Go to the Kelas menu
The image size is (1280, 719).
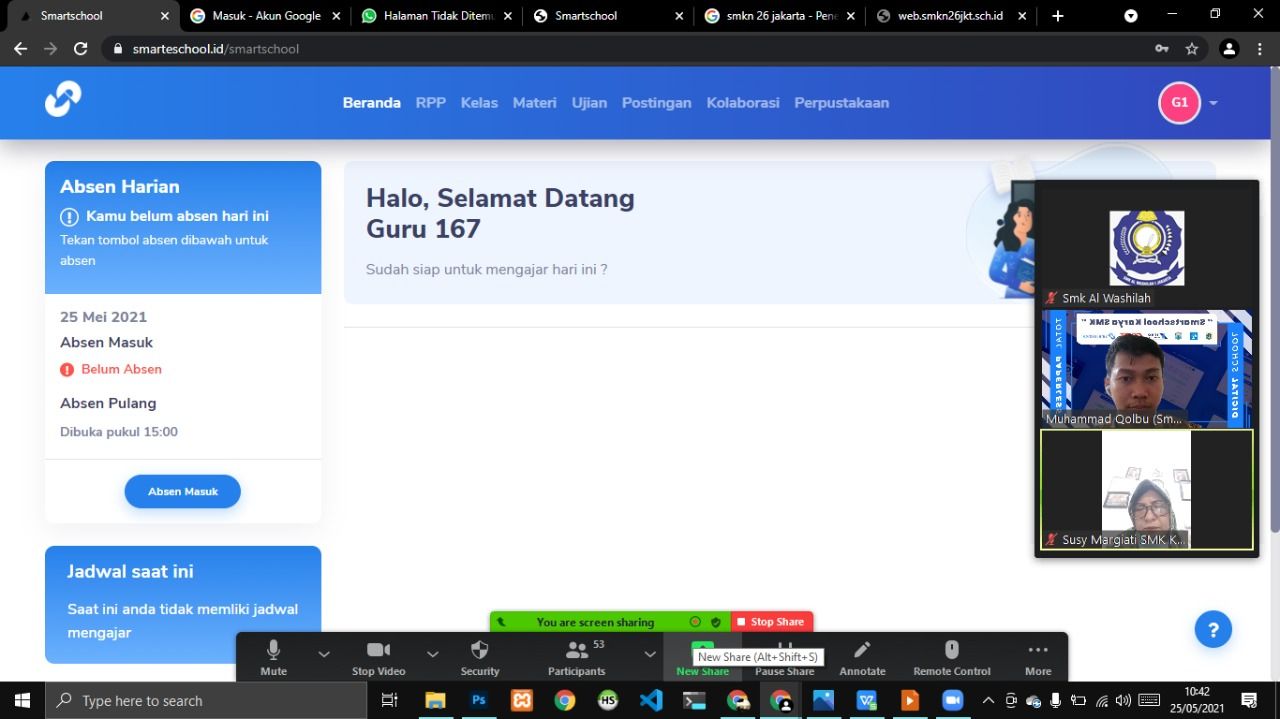pyautogui.click(x=479, y=103)
